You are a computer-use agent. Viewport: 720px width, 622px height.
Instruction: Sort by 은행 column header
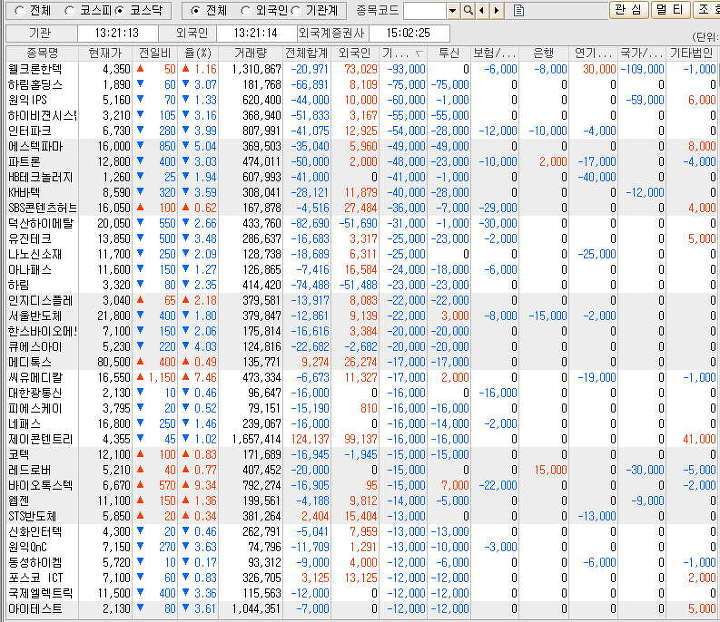tap(544, 53)
